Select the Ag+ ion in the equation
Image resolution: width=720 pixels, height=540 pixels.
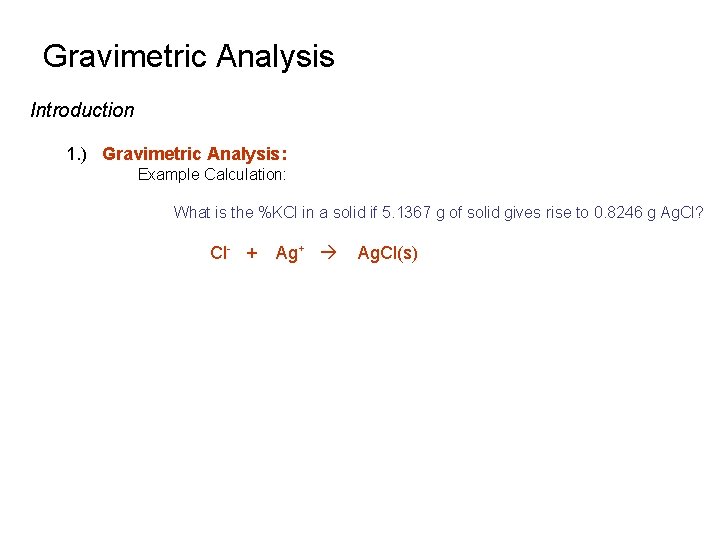click(x=290, y=253)
